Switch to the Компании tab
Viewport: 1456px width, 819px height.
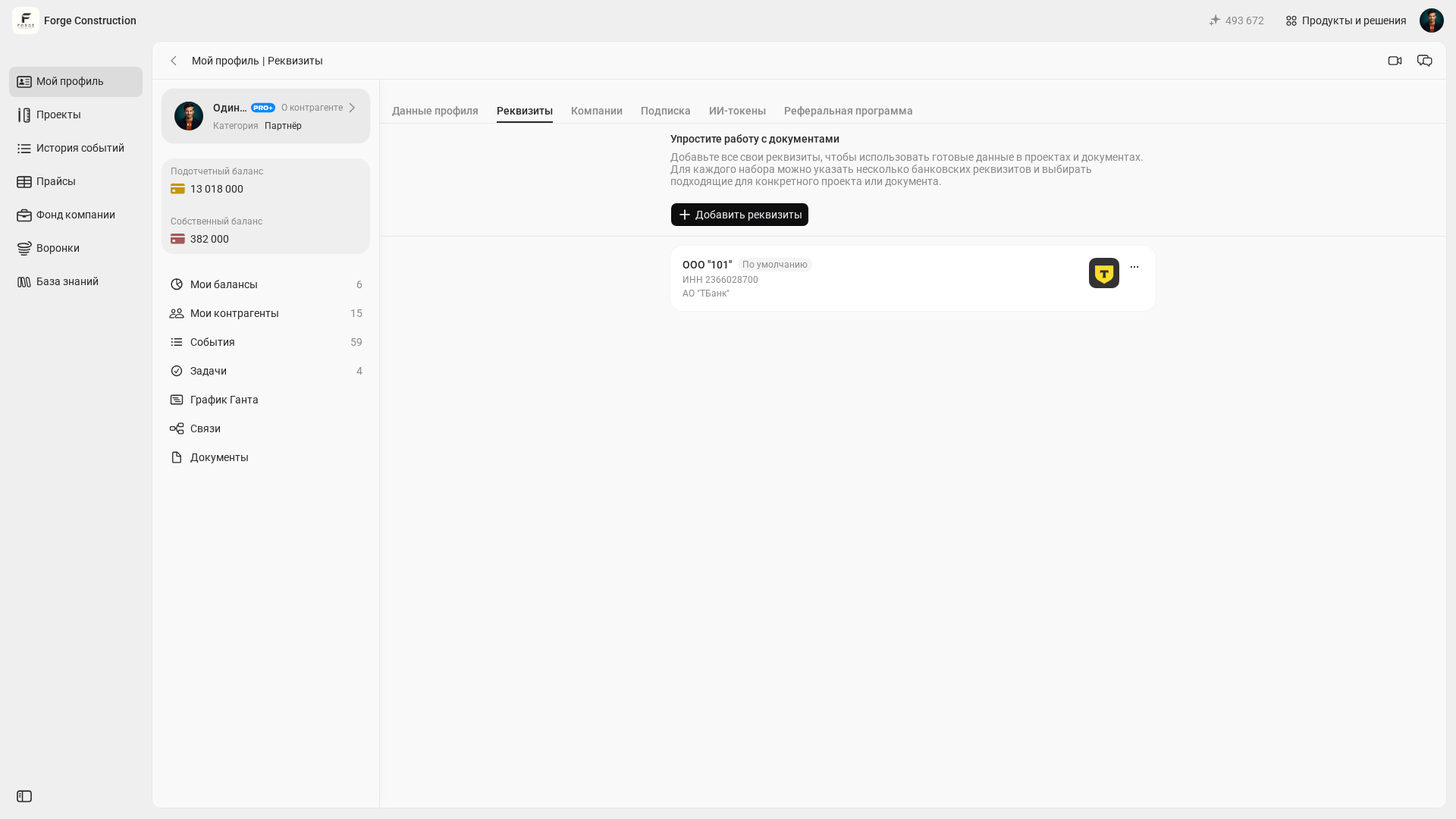[597, 111]
